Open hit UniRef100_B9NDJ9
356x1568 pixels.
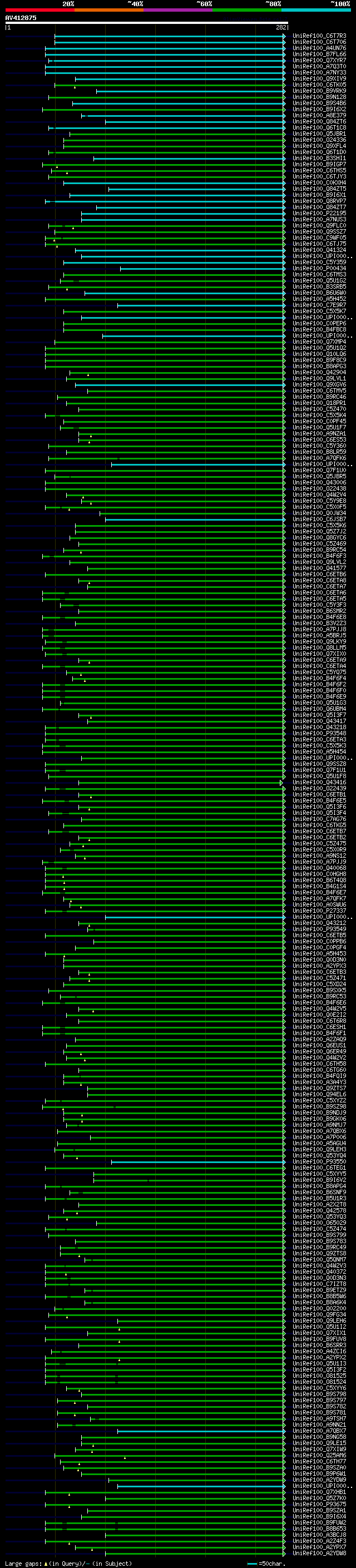(319, 1112)
